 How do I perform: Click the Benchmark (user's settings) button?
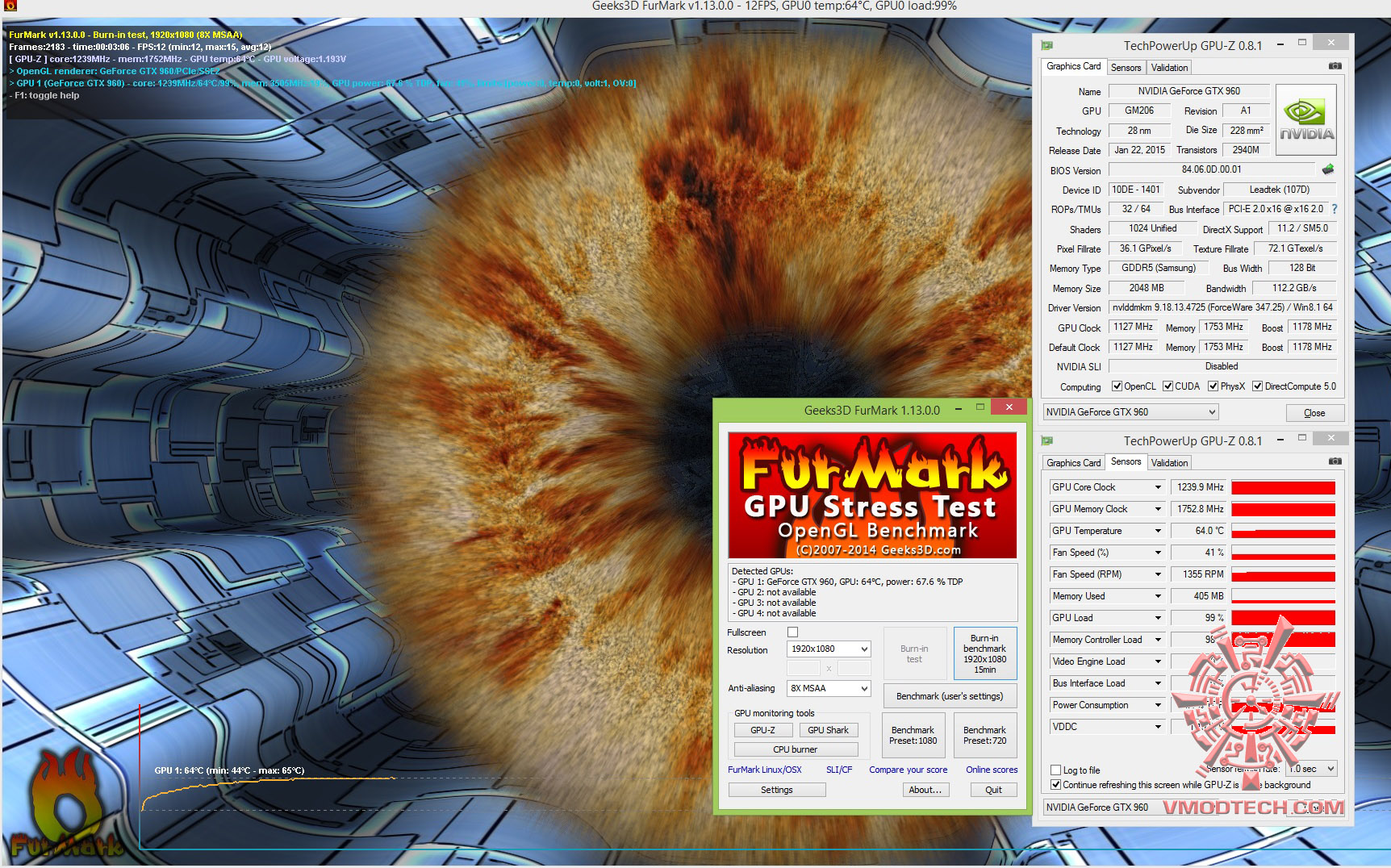tap(950, 696)
